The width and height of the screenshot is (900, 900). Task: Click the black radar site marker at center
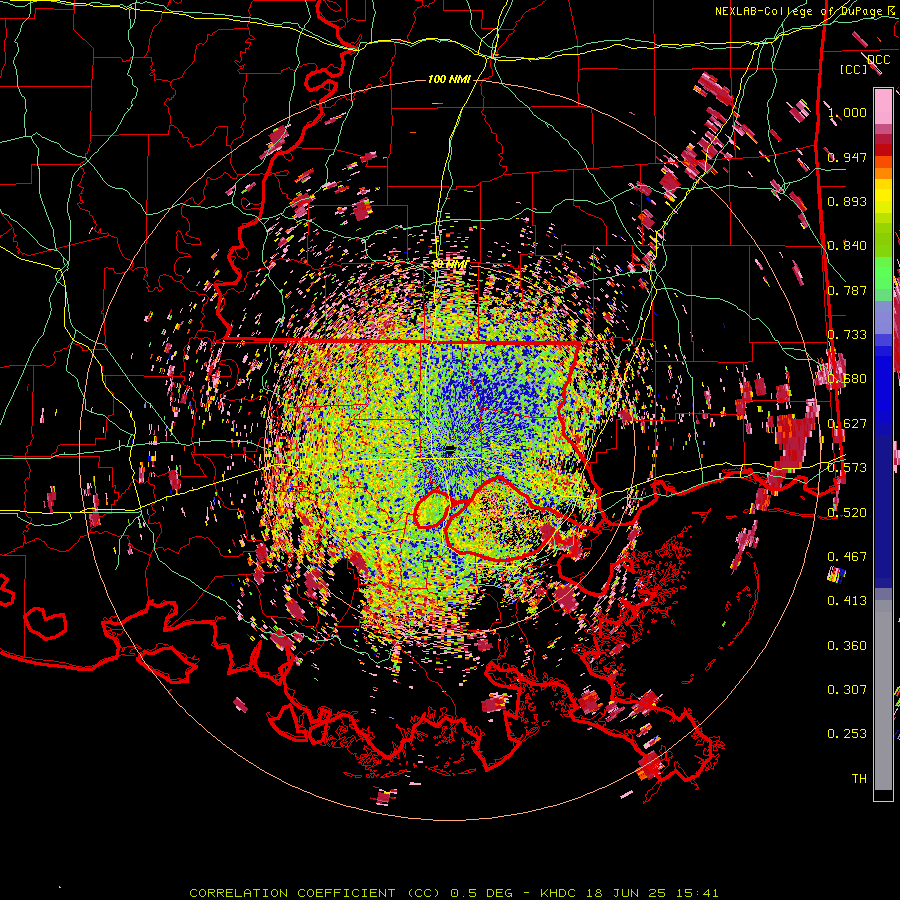coord(451,448)
